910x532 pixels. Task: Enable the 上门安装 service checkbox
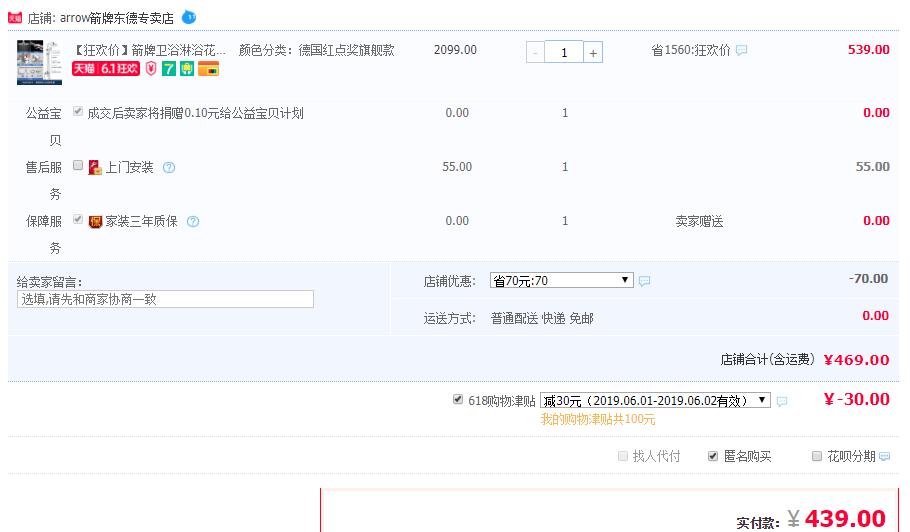tap(78, 165)
